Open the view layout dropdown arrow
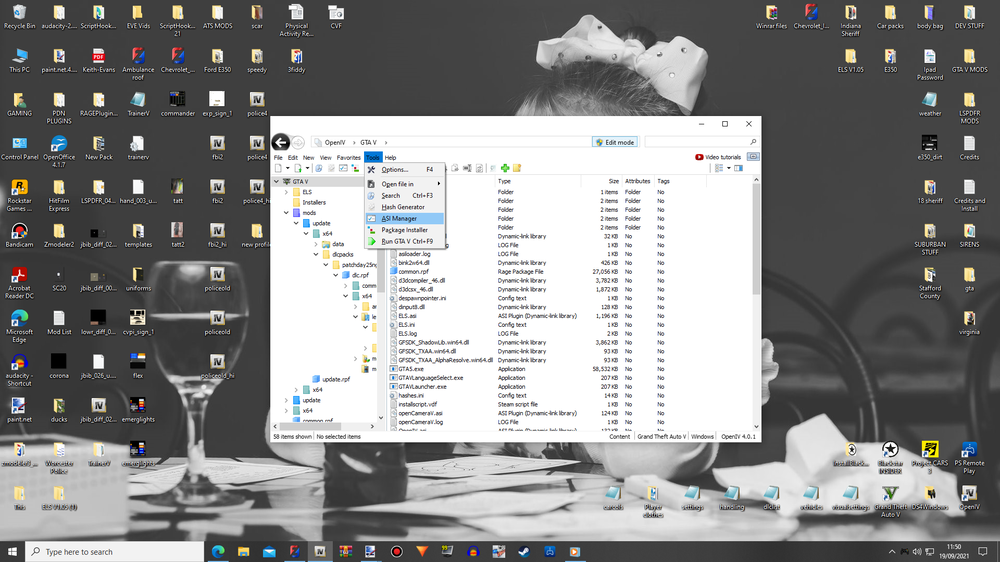The height and width of the screenshot is (562, 1000). click(x=729, y=169)
